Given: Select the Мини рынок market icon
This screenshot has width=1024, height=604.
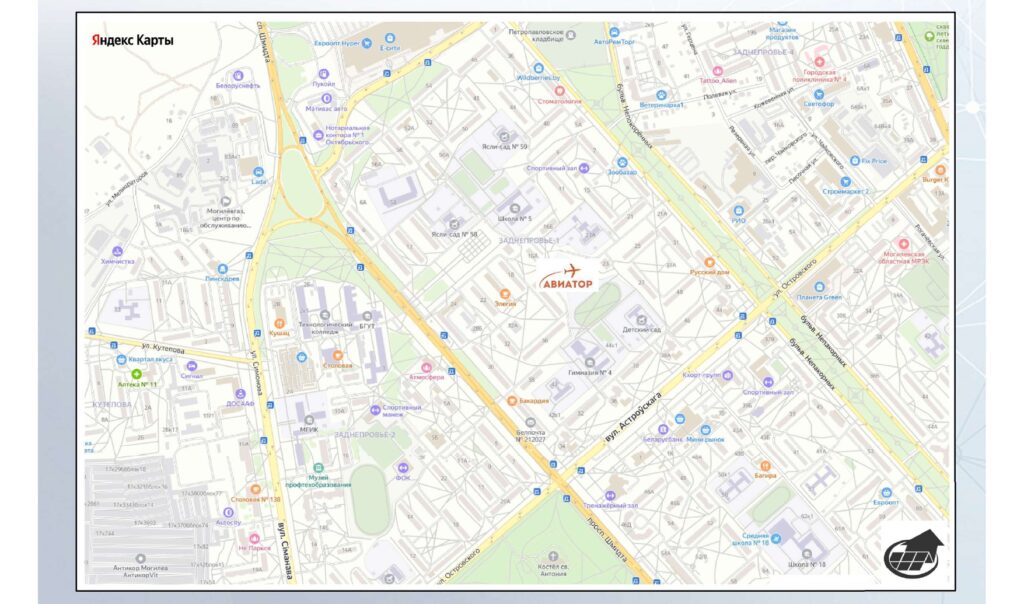Looking at the screenshot, I should coord(705,430).
